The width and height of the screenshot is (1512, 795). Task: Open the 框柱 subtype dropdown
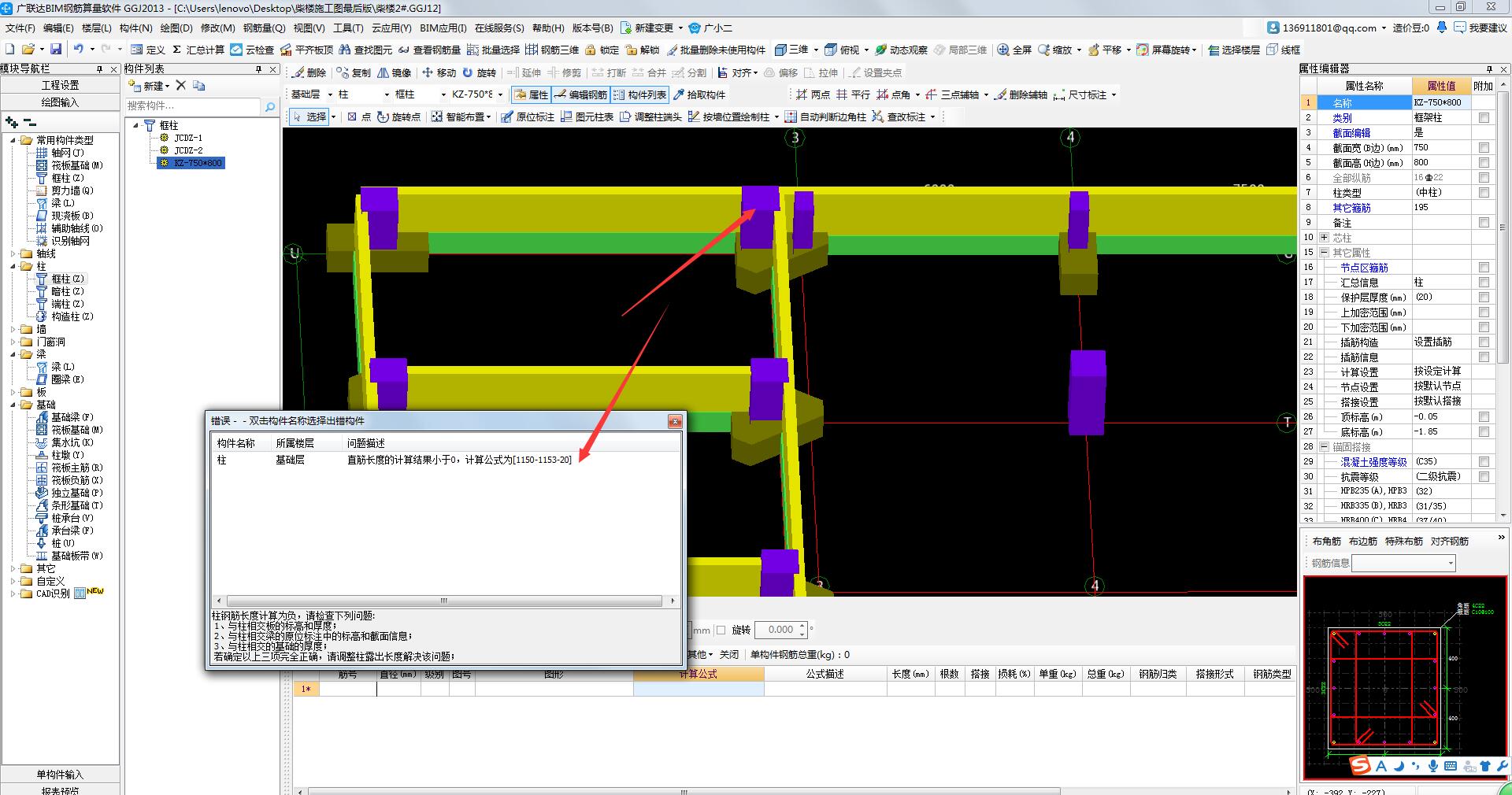coord(443,94)
